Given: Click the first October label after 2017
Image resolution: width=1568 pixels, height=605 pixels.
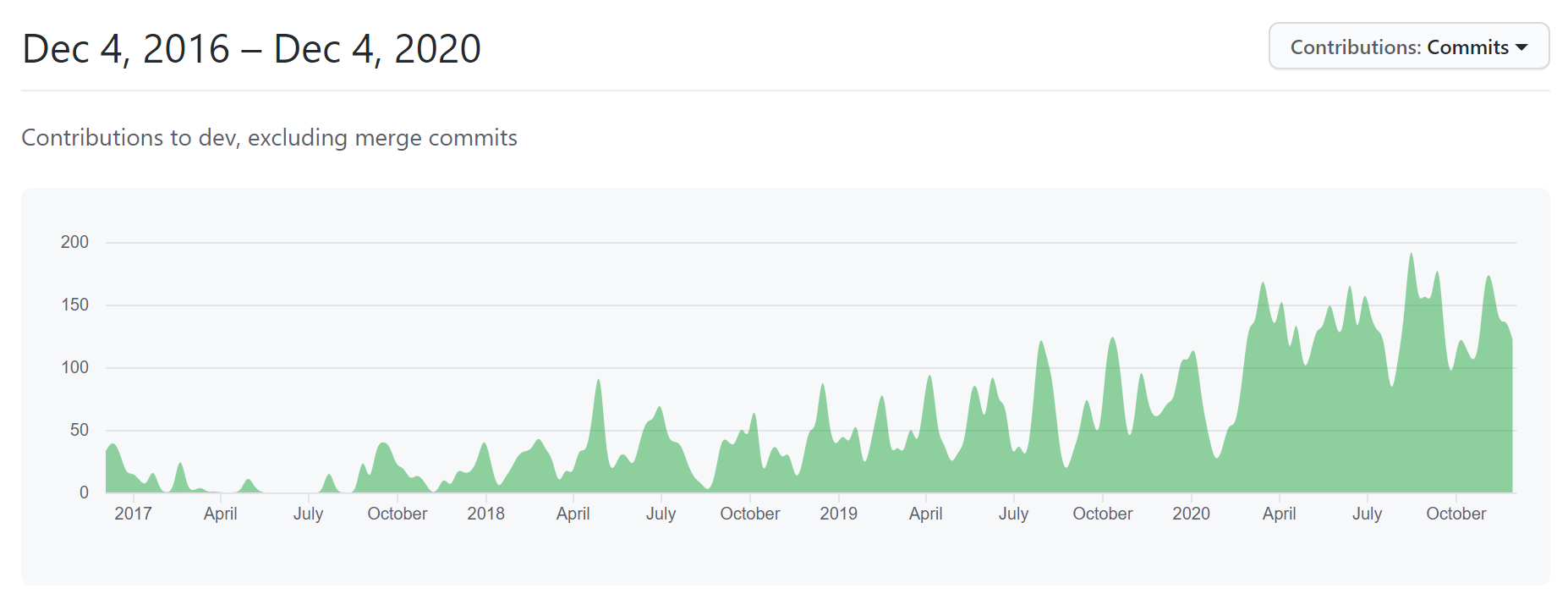Looking at the screenshot, I should [397, 514].
